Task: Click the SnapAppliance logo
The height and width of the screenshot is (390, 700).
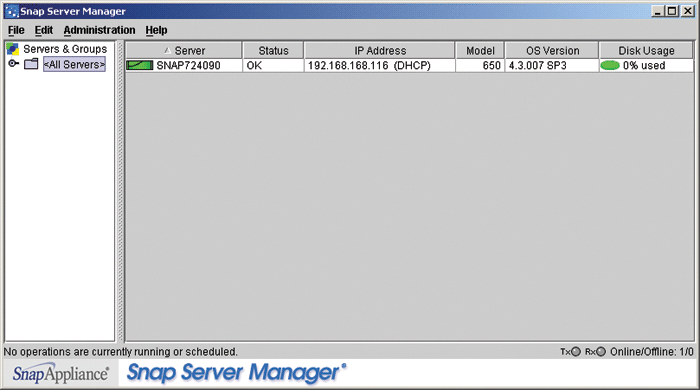Action: click(60, 373)
